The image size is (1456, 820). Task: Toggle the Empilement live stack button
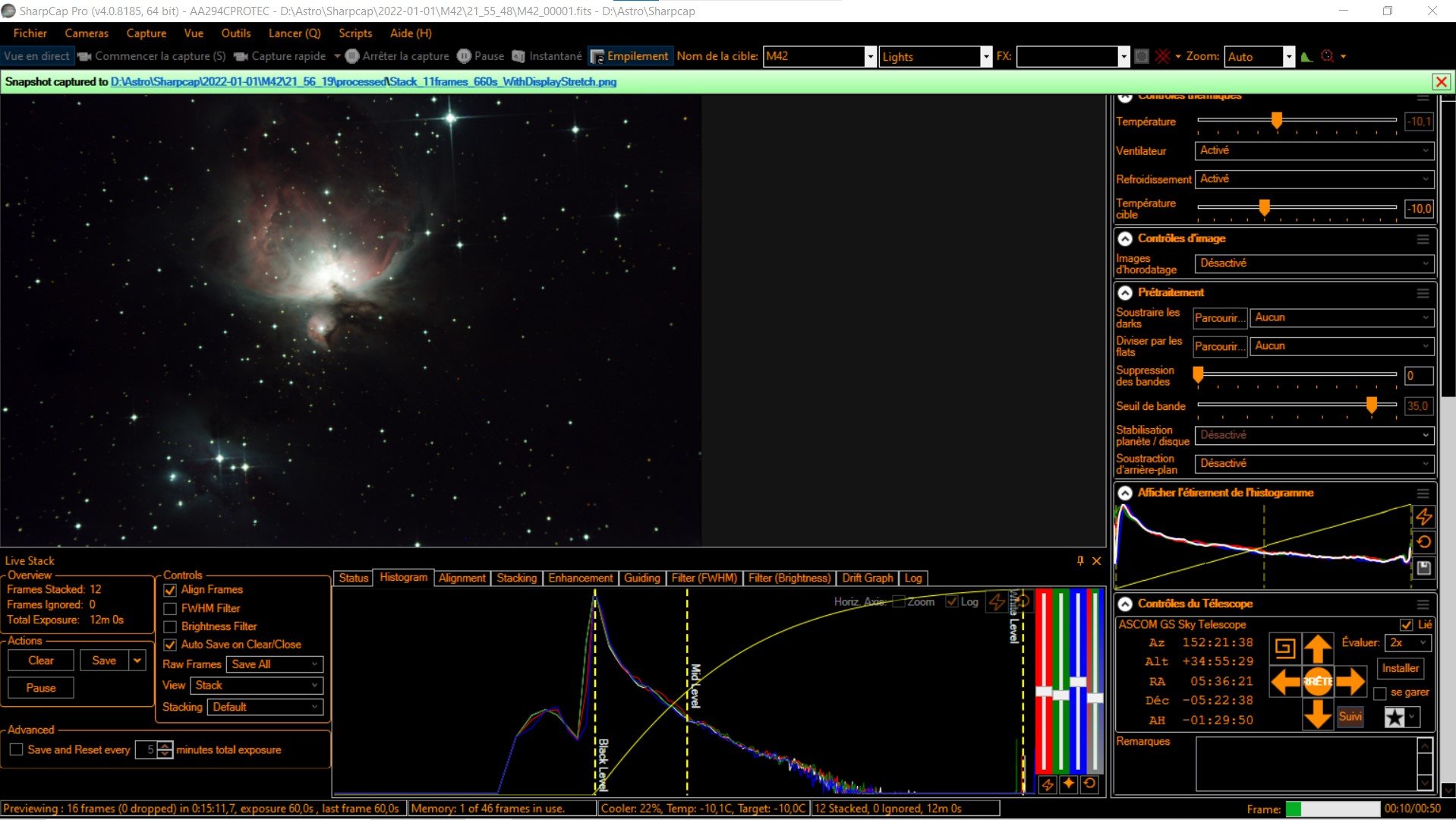630,56
